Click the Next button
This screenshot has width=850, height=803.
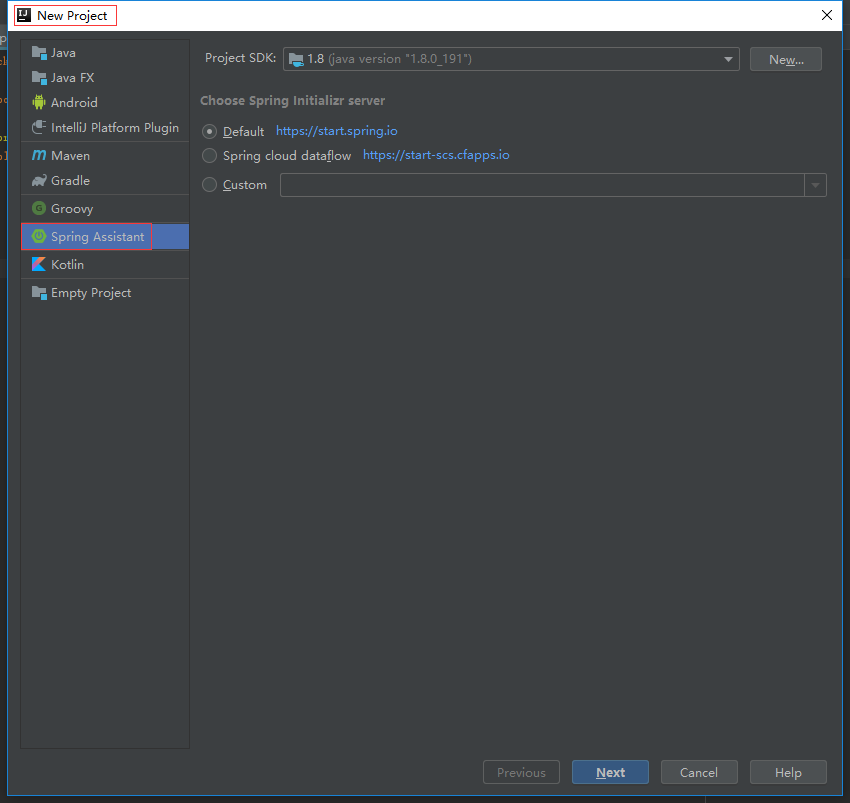pyautogui.click(x=610, y=772)
